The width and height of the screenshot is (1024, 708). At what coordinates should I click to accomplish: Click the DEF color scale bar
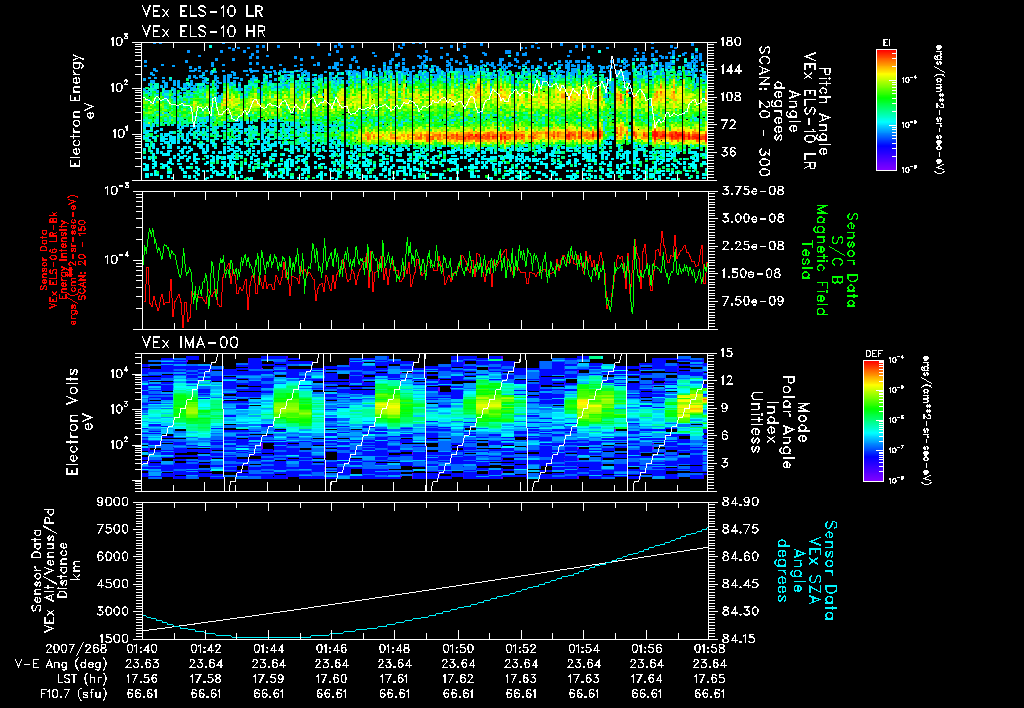874,420
